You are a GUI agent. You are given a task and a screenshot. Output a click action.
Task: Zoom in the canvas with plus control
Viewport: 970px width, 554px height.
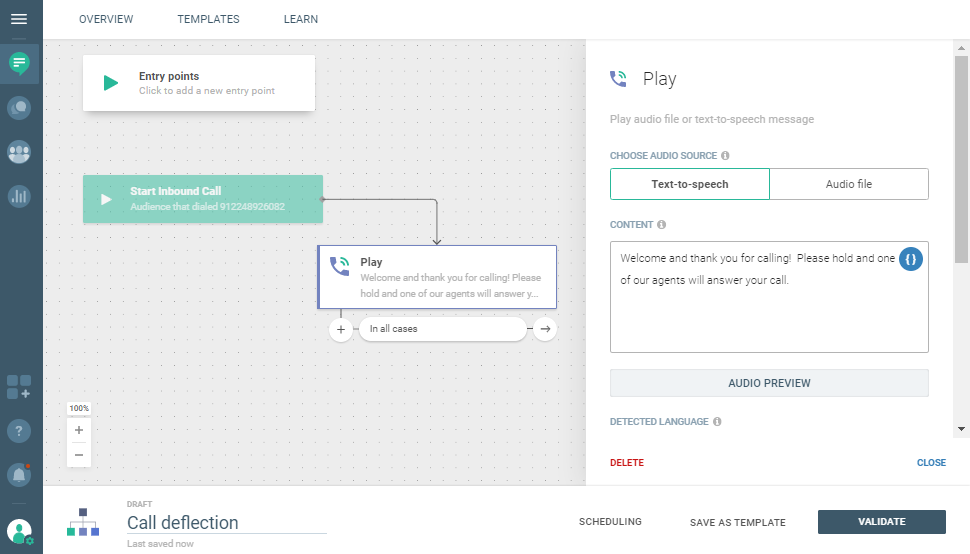click(x=79, y=430)
